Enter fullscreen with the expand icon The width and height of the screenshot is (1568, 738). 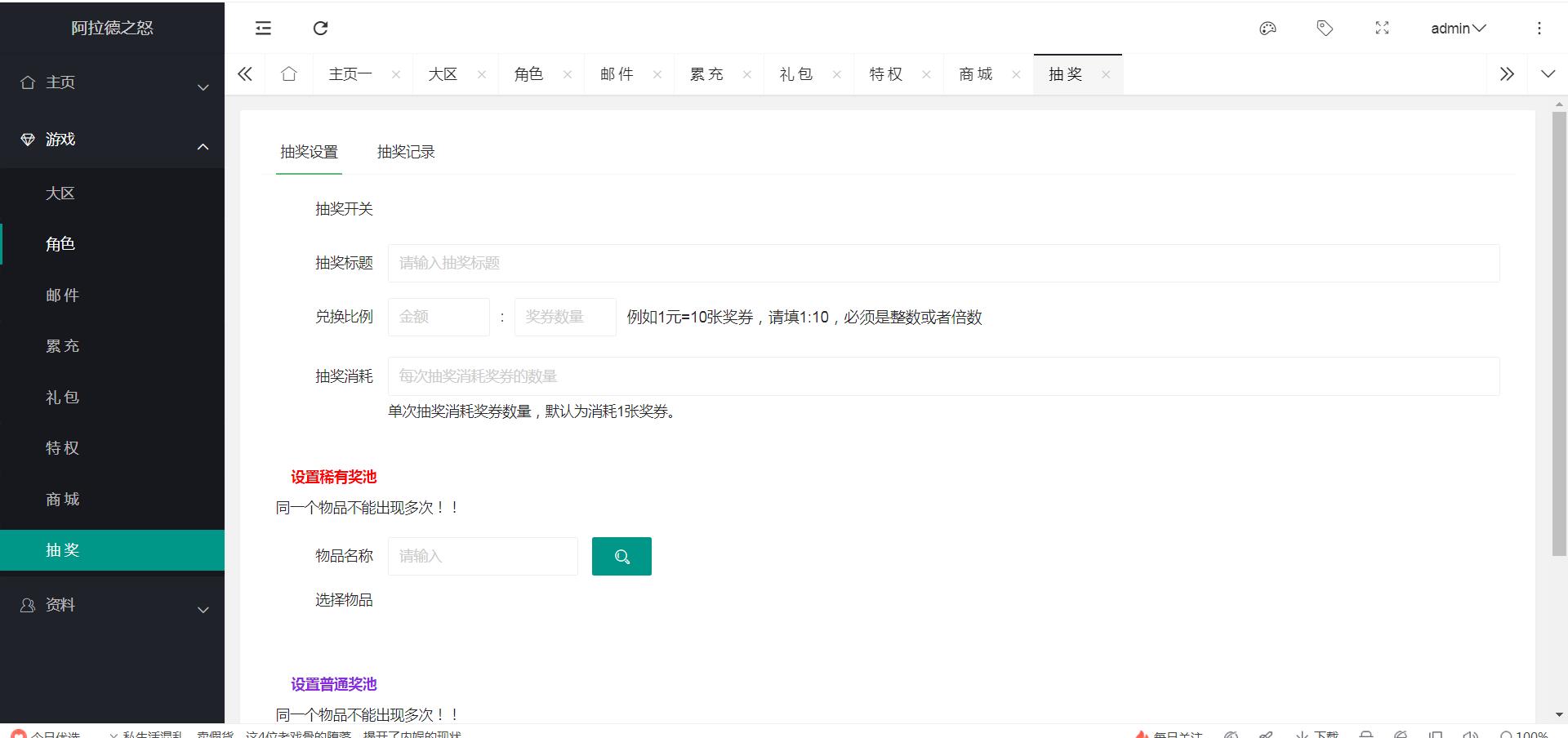[1382, 29]
